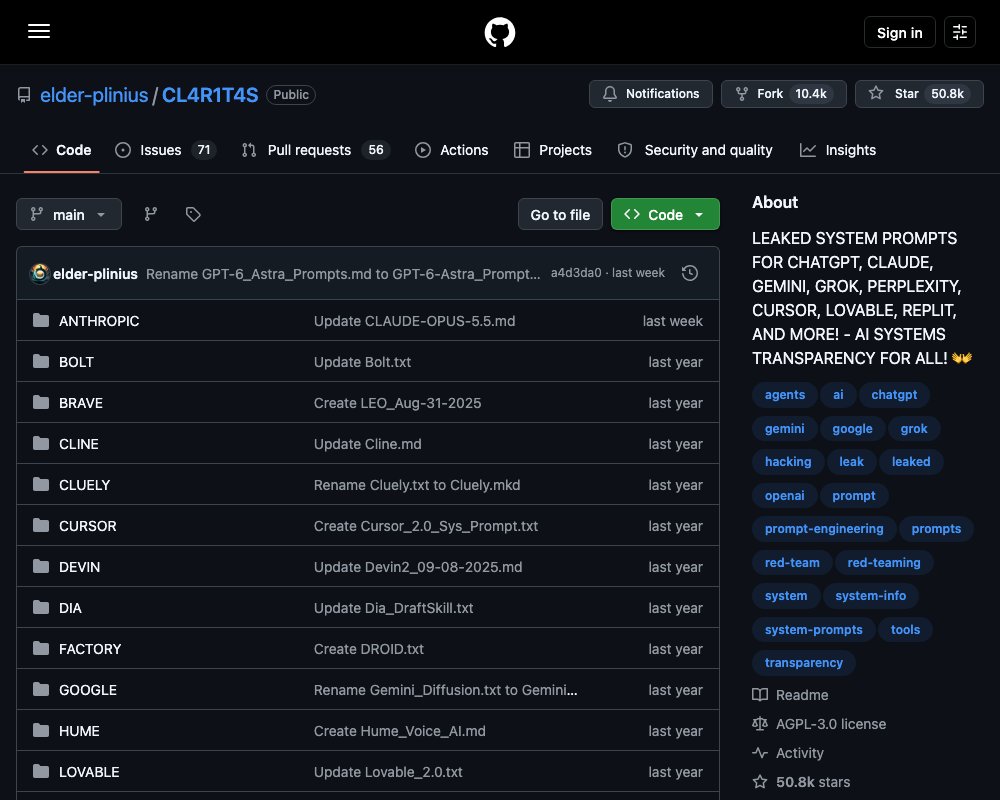This screenshot has width=1000, height=800.
Task: Open the Insights tab
Action: 838,150
